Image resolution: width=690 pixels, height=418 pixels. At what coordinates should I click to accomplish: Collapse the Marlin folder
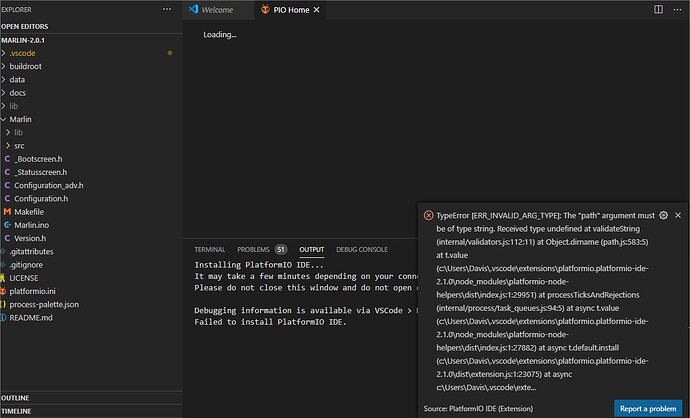tap(4, 119)
